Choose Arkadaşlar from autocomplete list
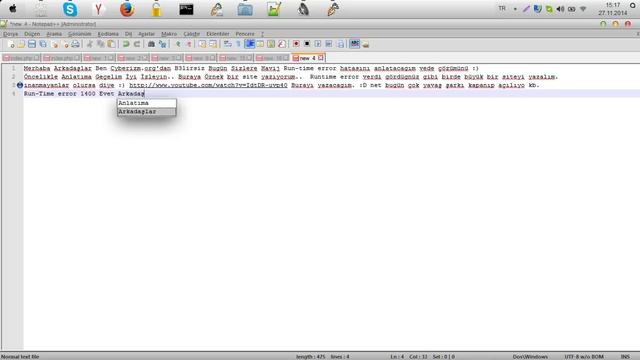640x360 pixels. (147, 111)
